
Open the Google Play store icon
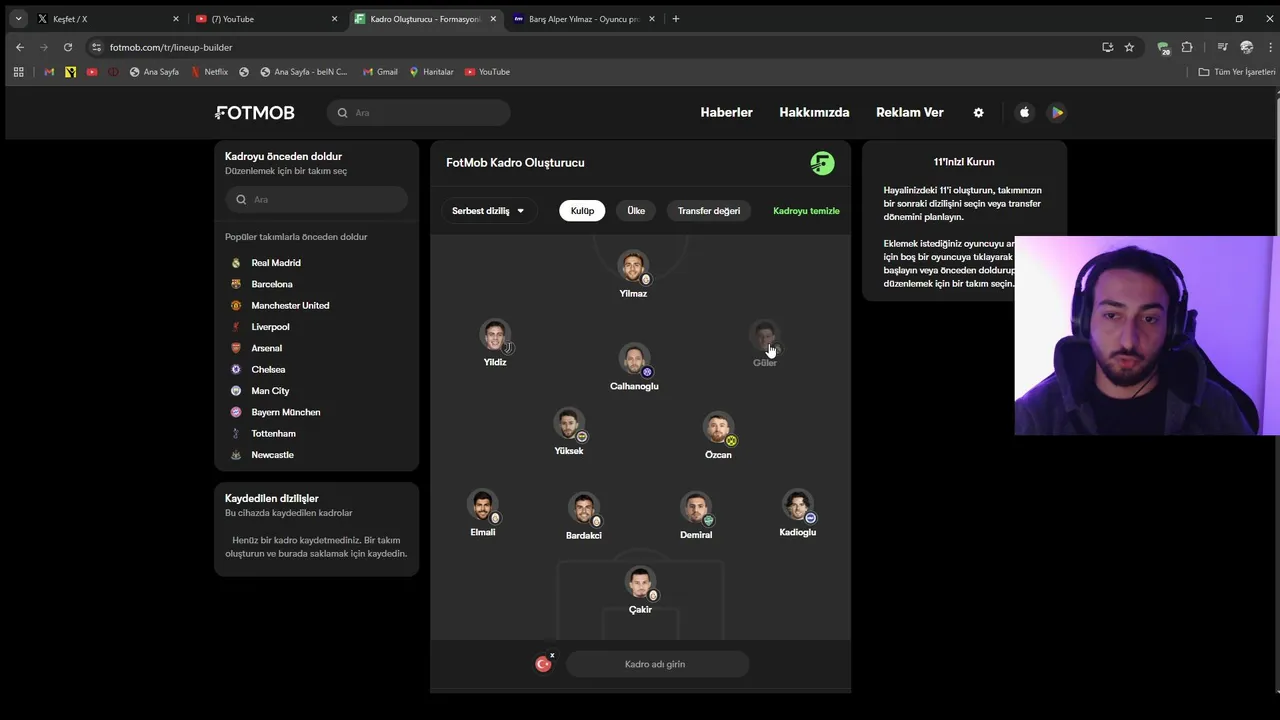point(1057,113)
